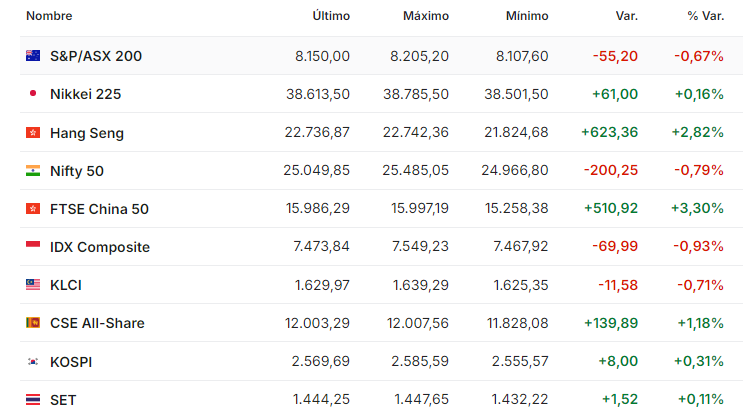The width and height of the screenshot is (743, 416).
Task: Click the Malaysia flag icon beside KLCI
Action: click(33, 284)
